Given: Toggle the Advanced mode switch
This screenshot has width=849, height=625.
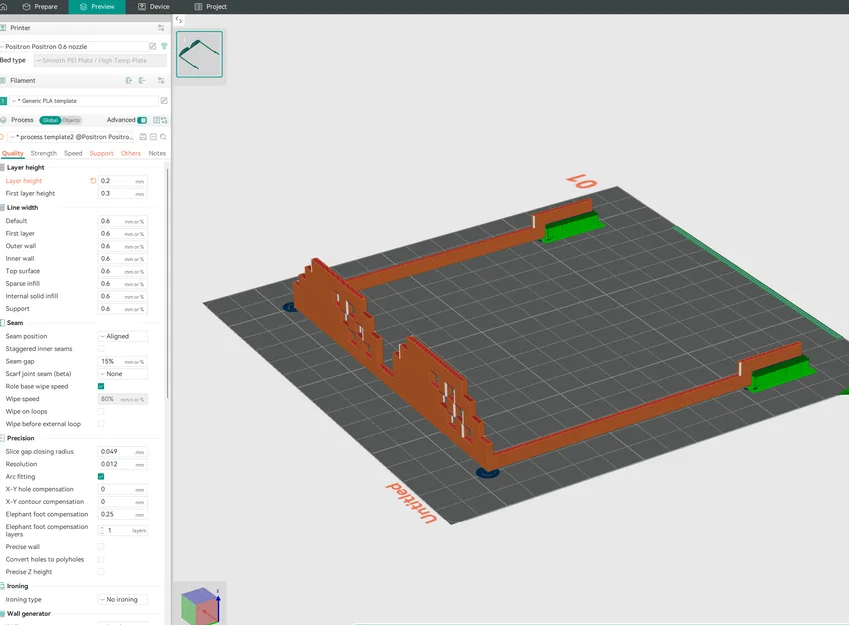Looking at the screenshot, I should pos(142,120).
